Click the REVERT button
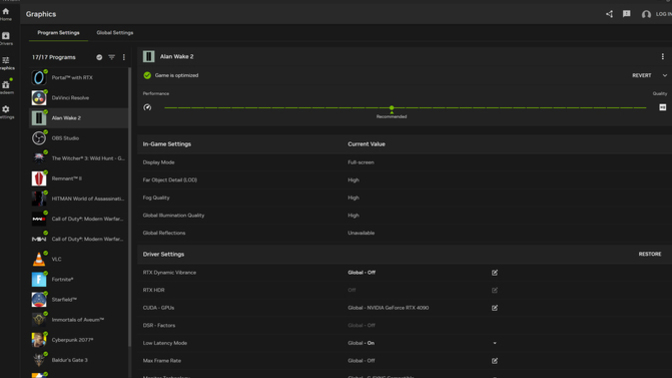 point(642,75)
